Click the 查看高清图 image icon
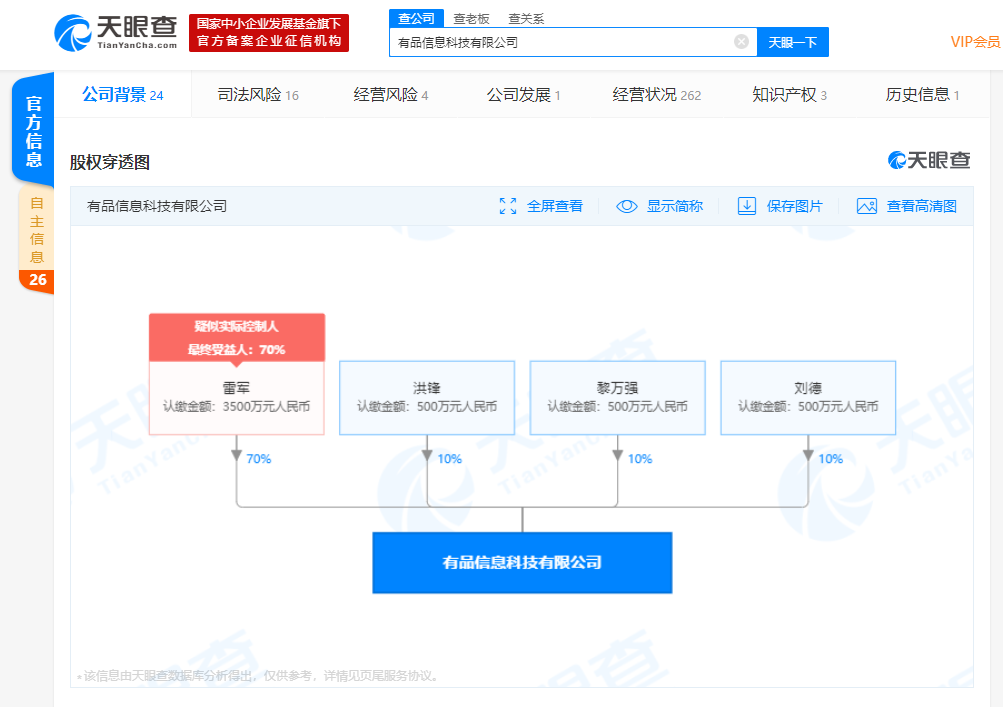This screenshot has height=707, width=1003. click(866, 205)
